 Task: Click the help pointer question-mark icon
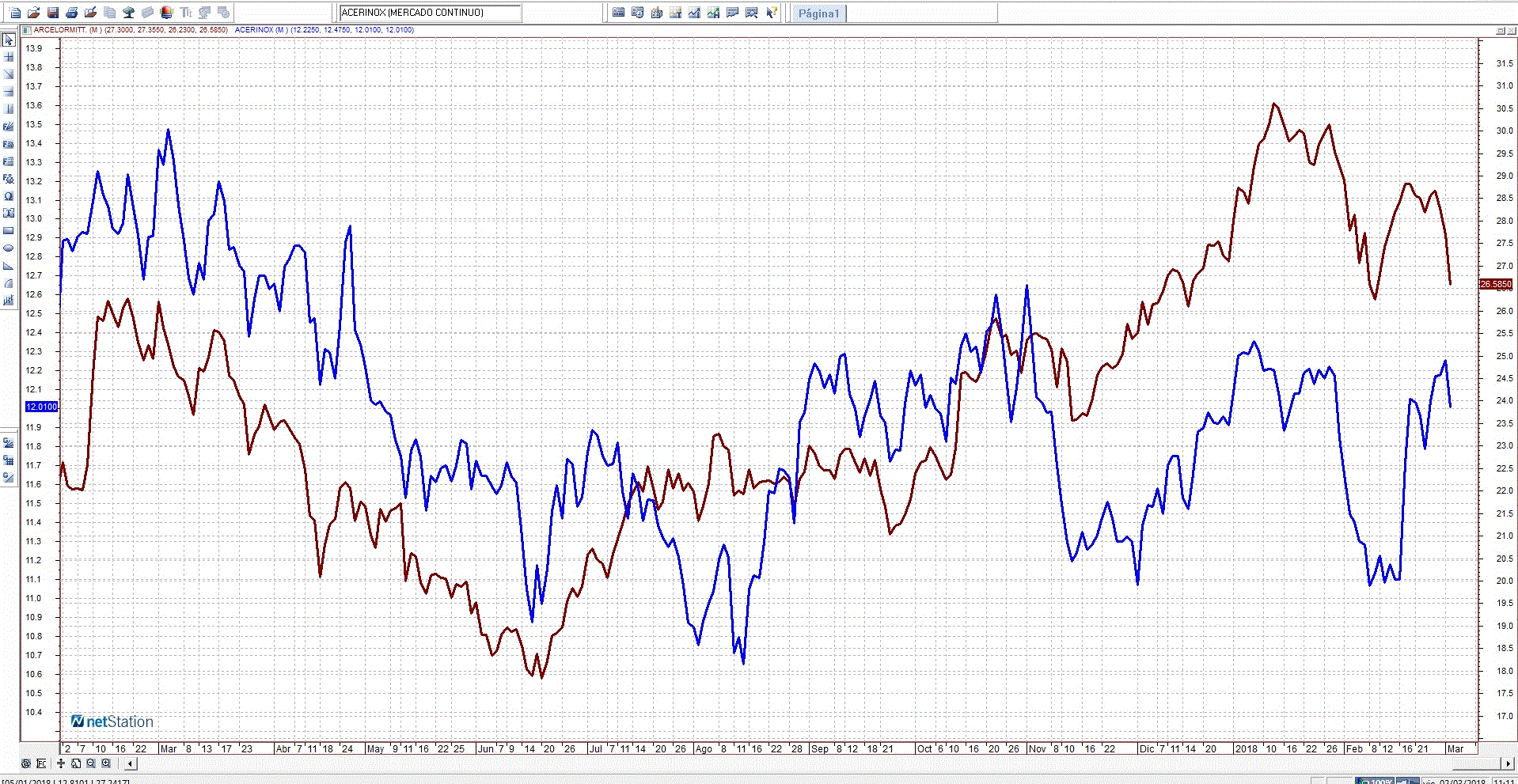[x=771, y=13]
